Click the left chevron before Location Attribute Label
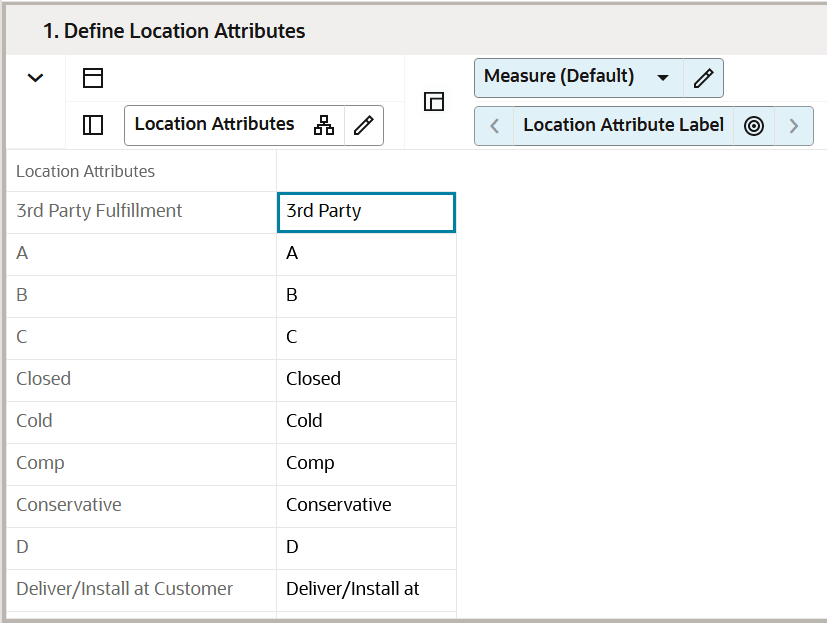 click(494, 125)
